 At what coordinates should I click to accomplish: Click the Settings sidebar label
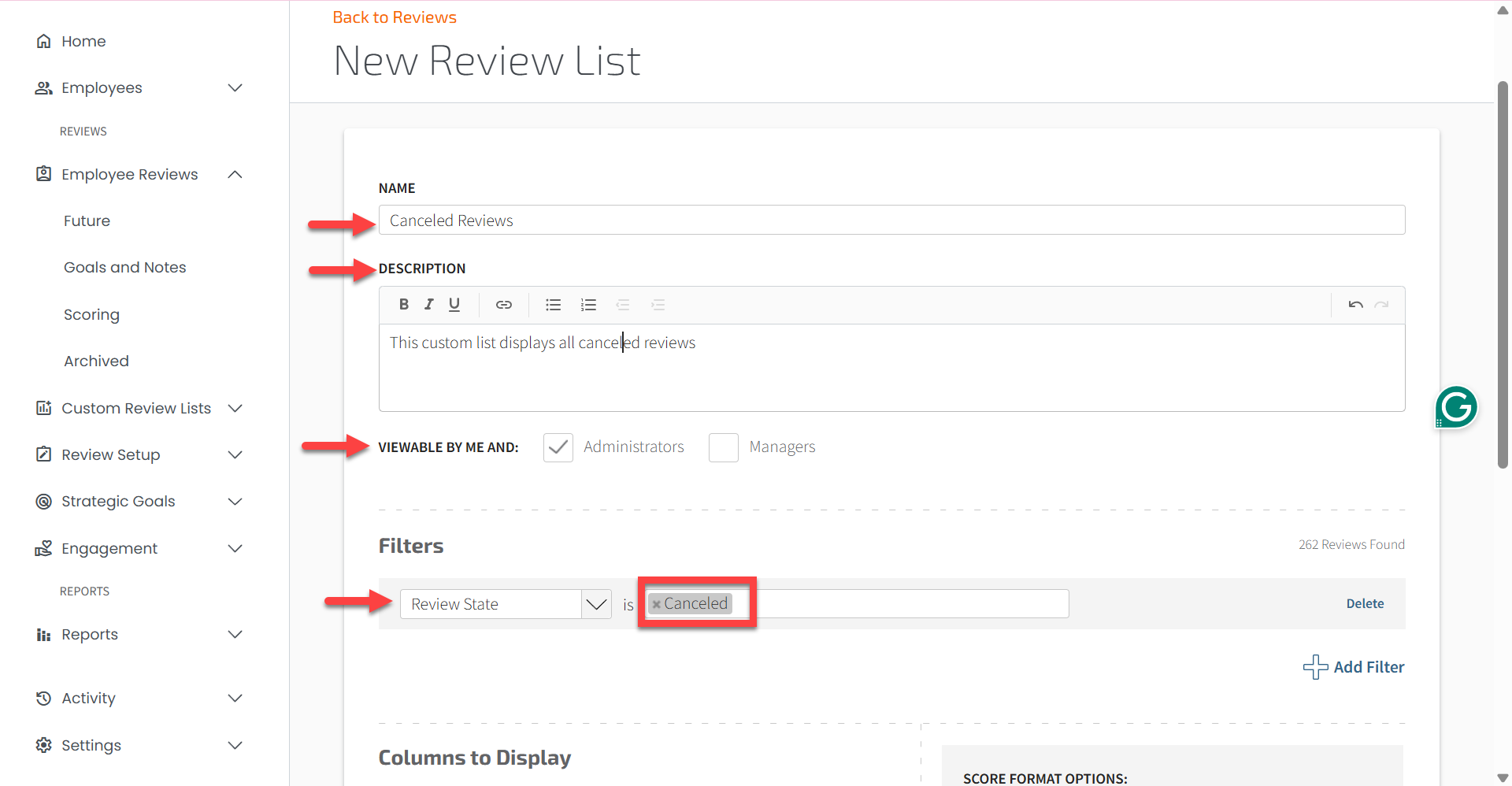91,745
